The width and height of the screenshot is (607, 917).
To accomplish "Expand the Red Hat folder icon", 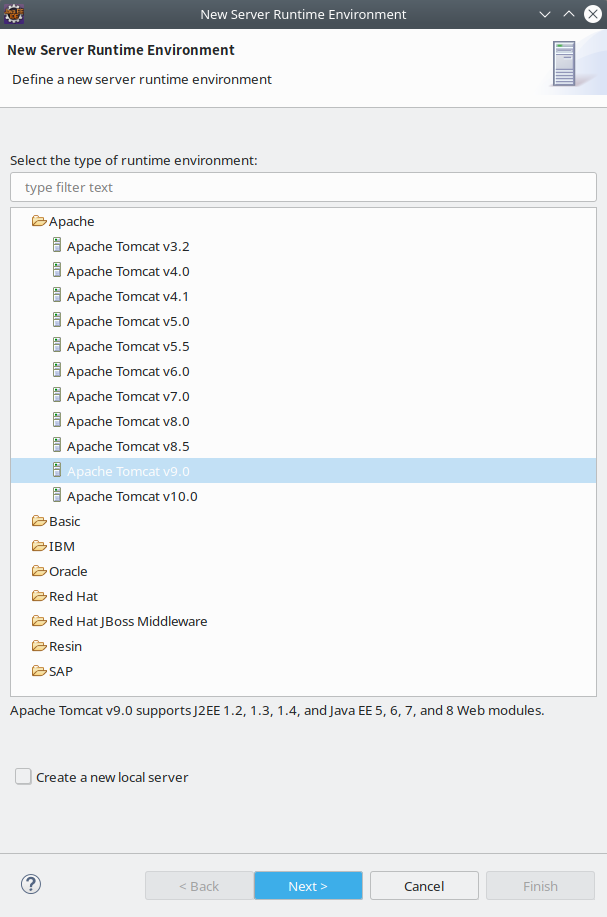I will point(39,596).
